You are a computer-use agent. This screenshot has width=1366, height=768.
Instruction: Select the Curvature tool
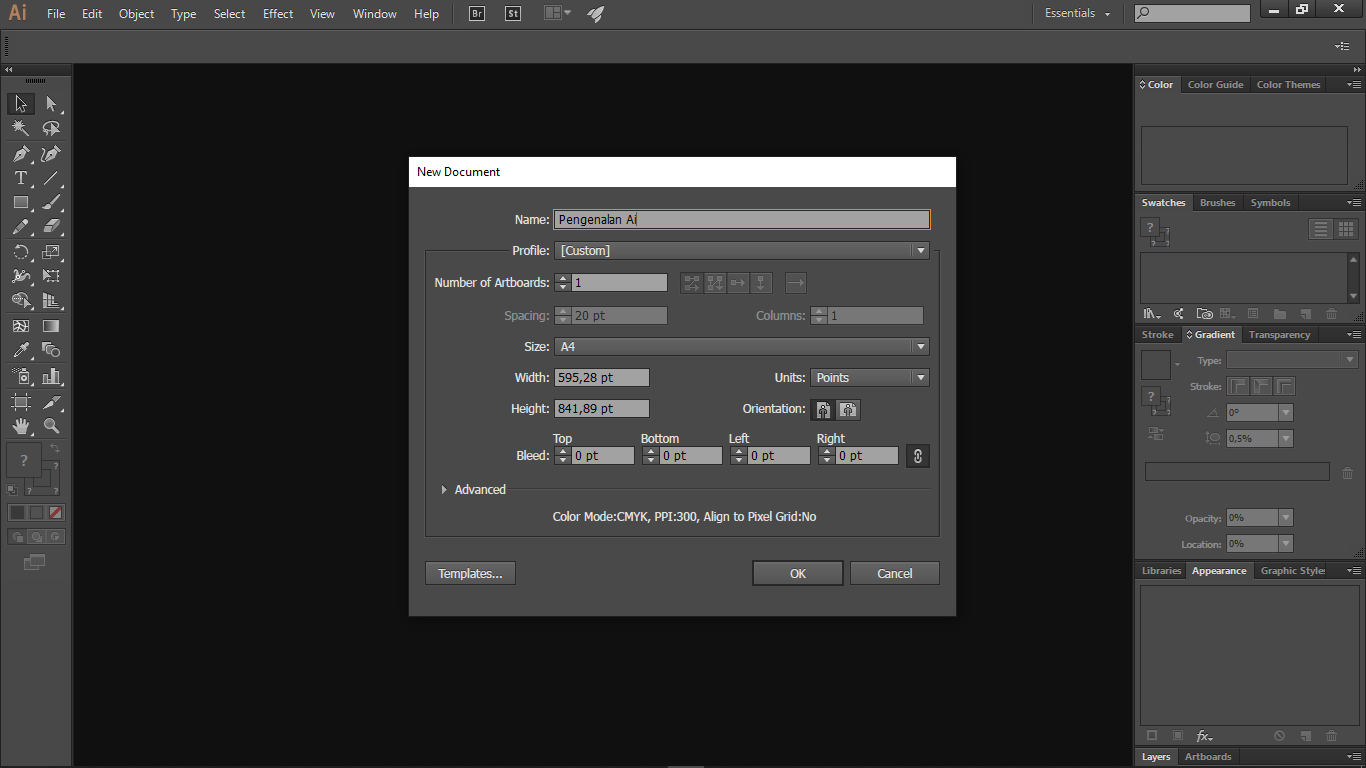click(52, 153)
